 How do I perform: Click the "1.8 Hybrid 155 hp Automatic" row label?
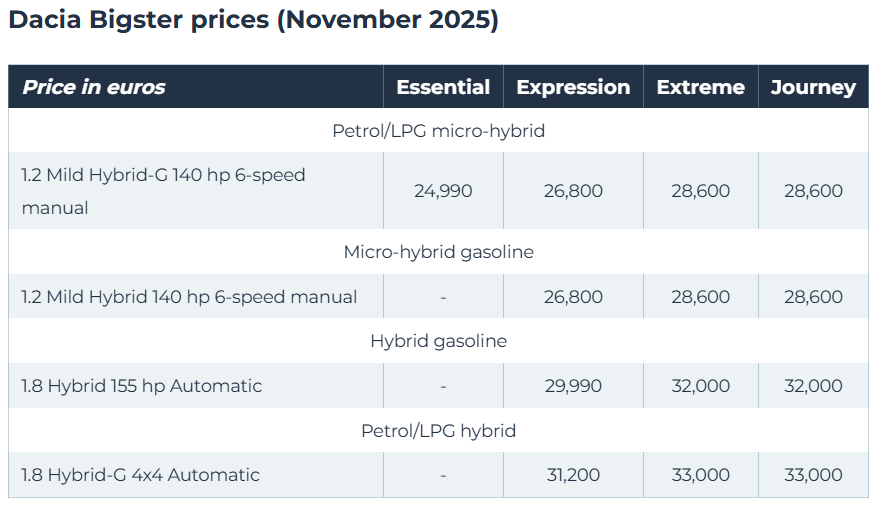[x=142, y=386]
